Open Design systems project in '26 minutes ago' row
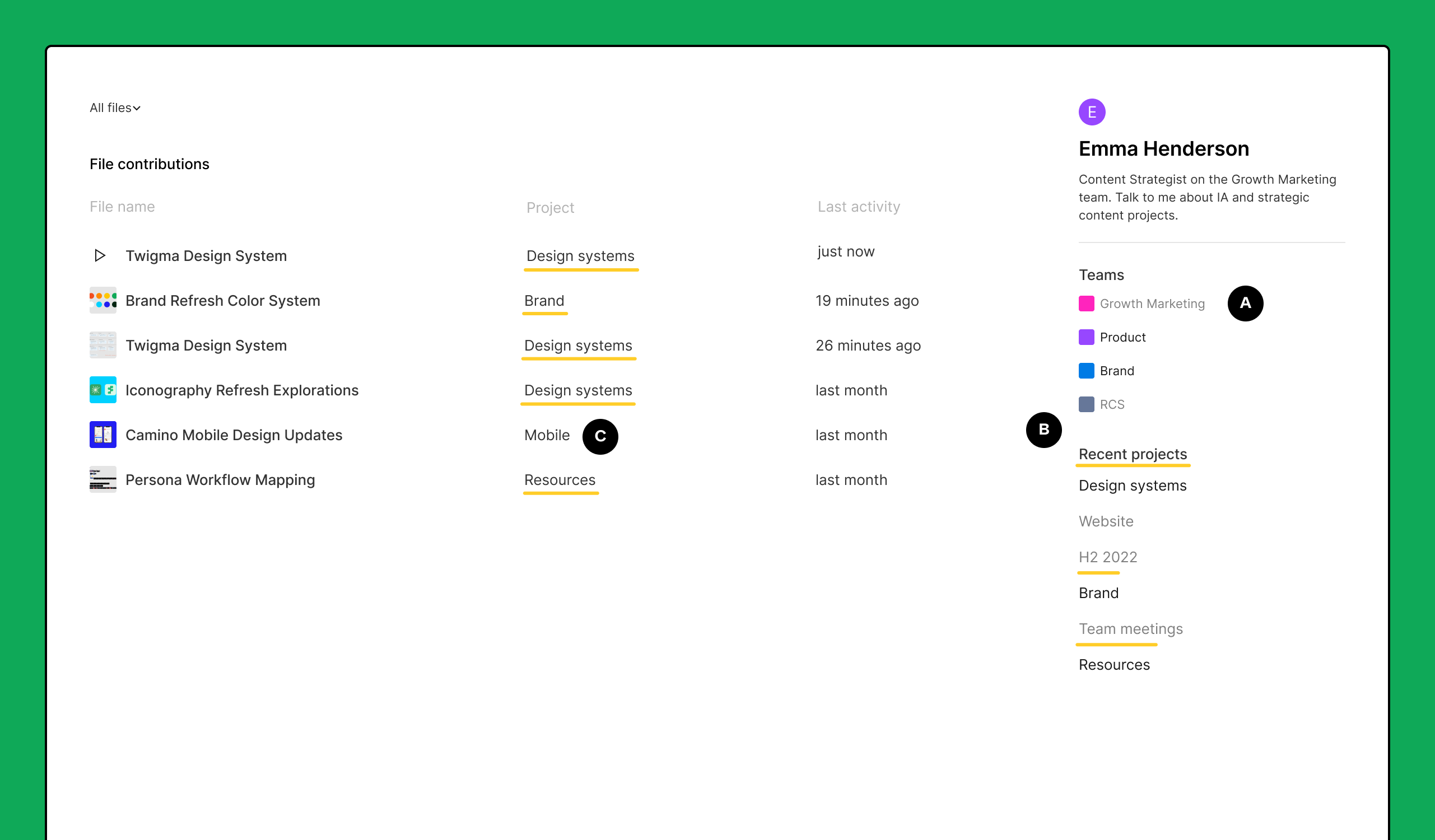The height and width of the screenshot is (840, 1435). 578,346
